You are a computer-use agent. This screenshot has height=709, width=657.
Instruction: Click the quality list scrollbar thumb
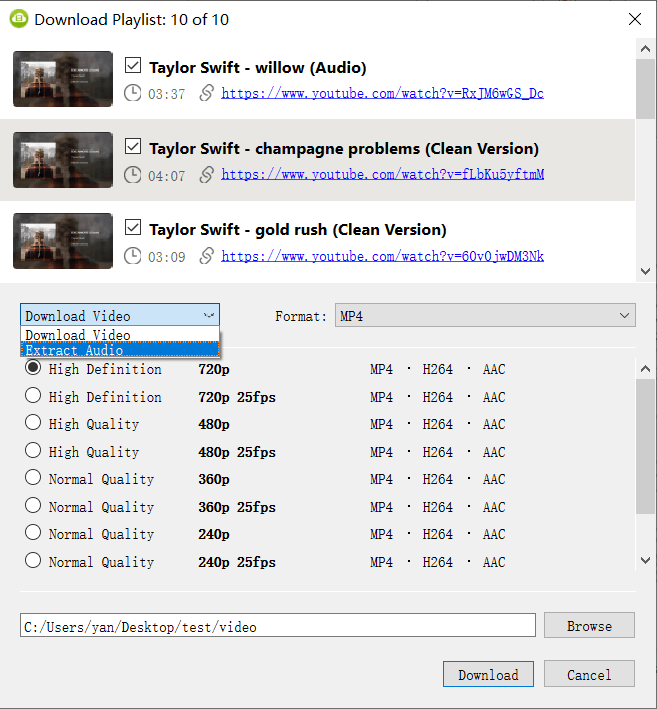(645, 447)
